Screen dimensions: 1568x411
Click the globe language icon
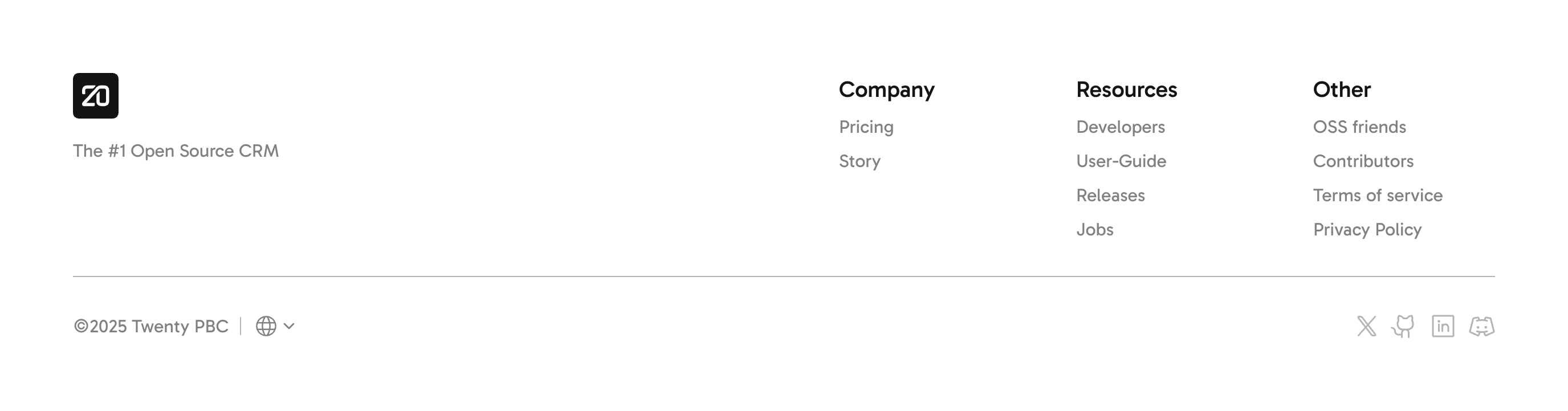[x=266, y=327]
